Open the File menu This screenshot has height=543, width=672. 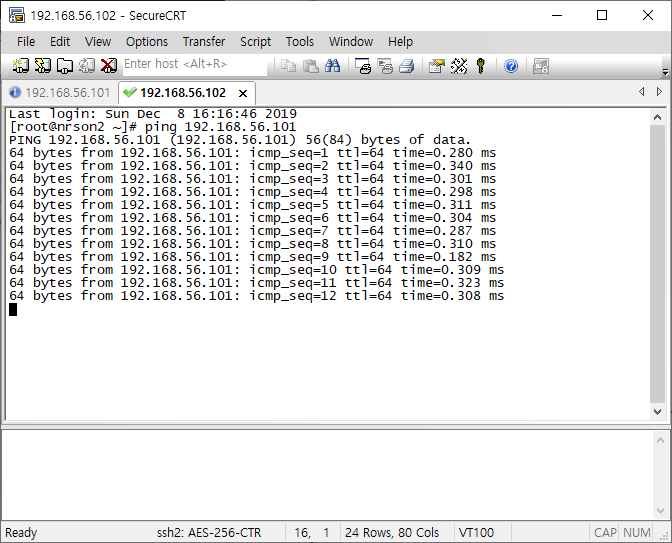point(26,42)
